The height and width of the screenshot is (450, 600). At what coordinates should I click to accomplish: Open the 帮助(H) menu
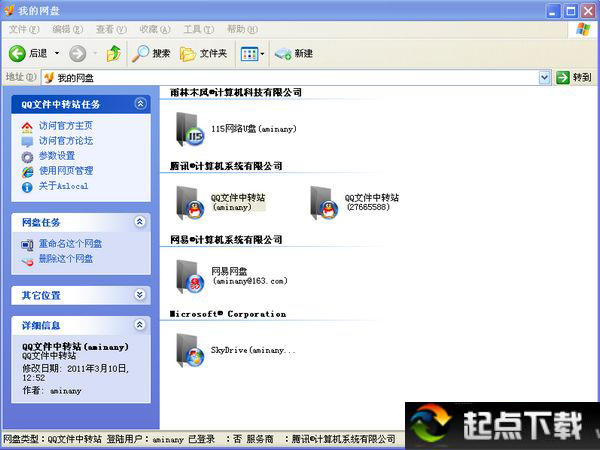click(242, 29)
